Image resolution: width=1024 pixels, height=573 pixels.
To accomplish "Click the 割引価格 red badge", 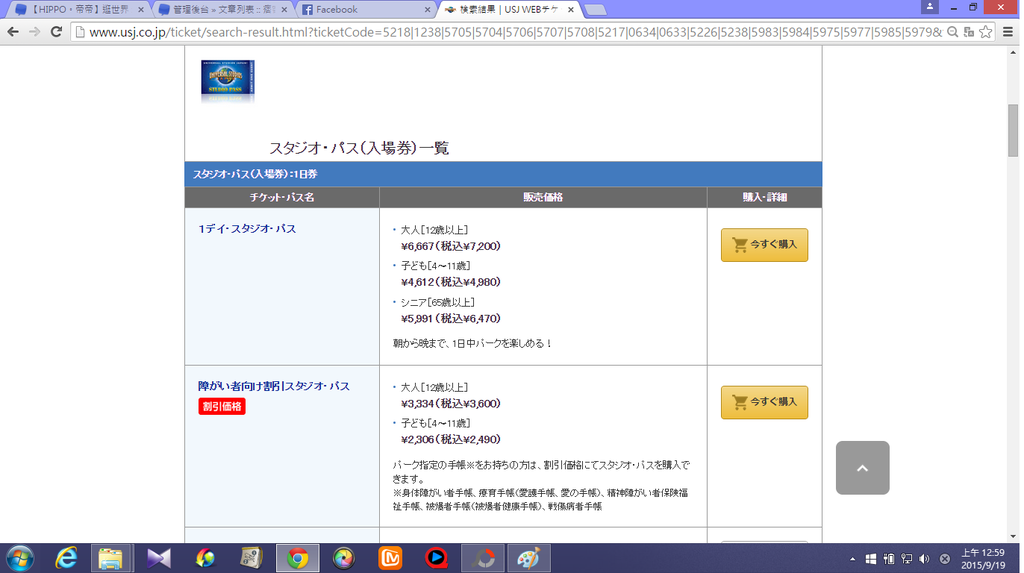I will pyautogui.click(x=222, y=406).
